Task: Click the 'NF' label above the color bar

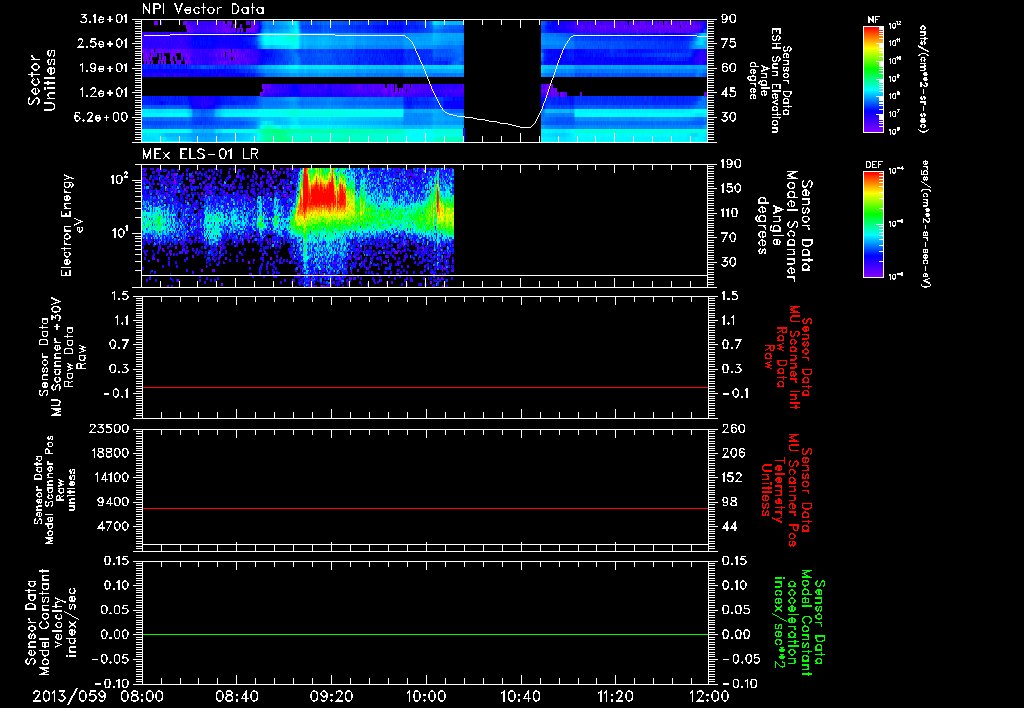Action: click(873, 20)
